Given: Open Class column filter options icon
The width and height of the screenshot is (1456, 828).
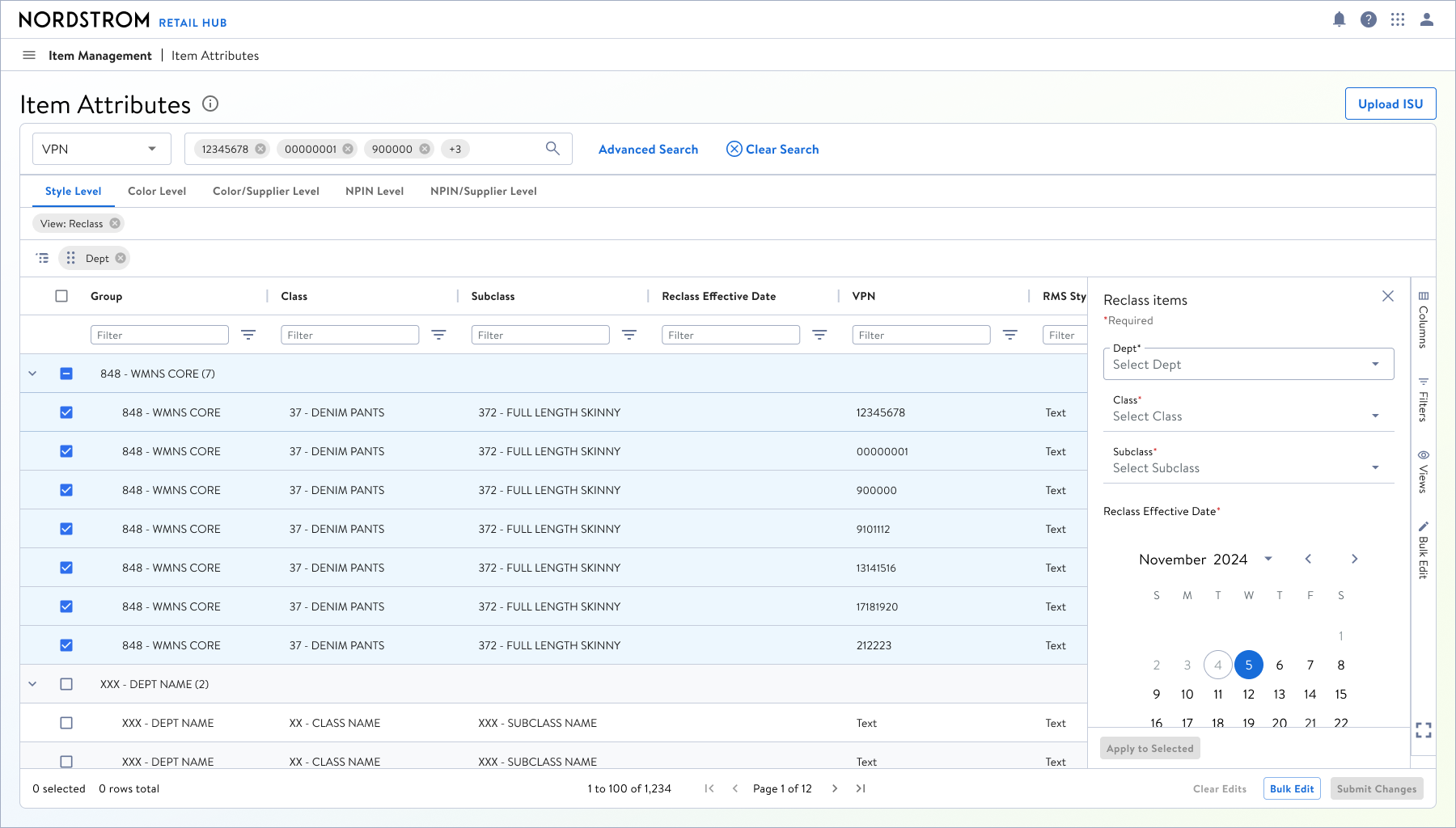Looking at the screenshot, I should [438, 335].
